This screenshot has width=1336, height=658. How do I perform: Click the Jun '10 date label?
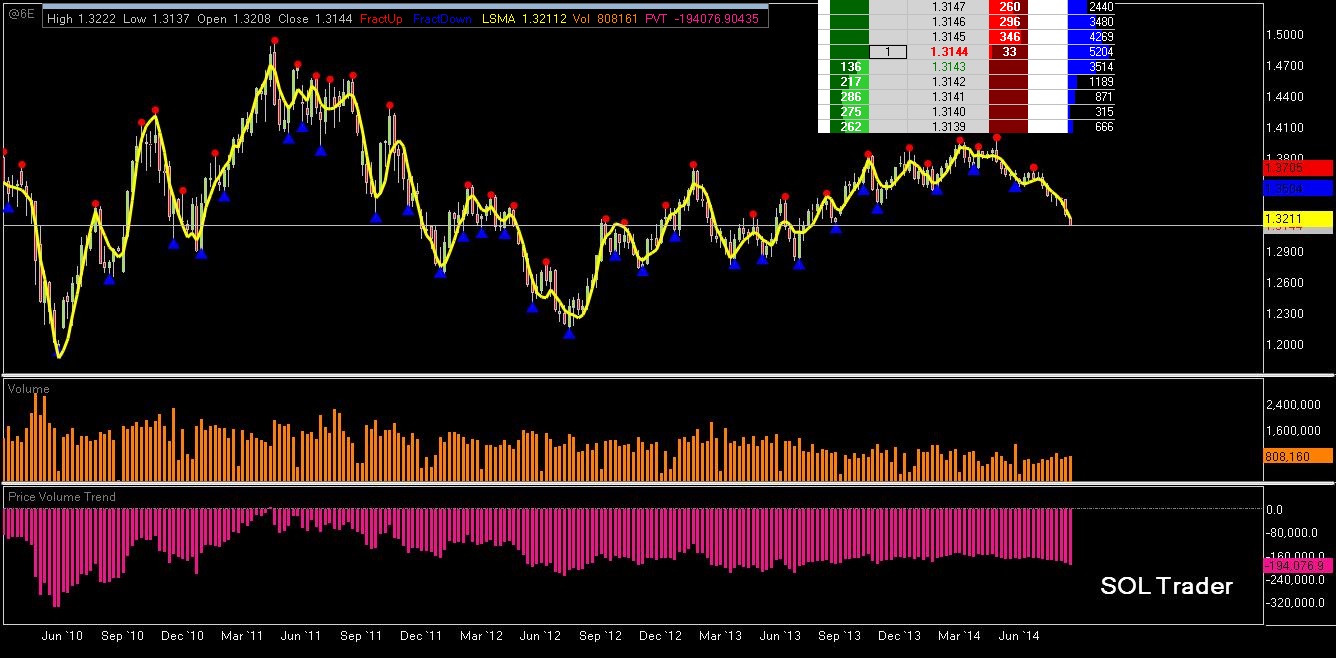pyautogui.click(x=61, y=636)
